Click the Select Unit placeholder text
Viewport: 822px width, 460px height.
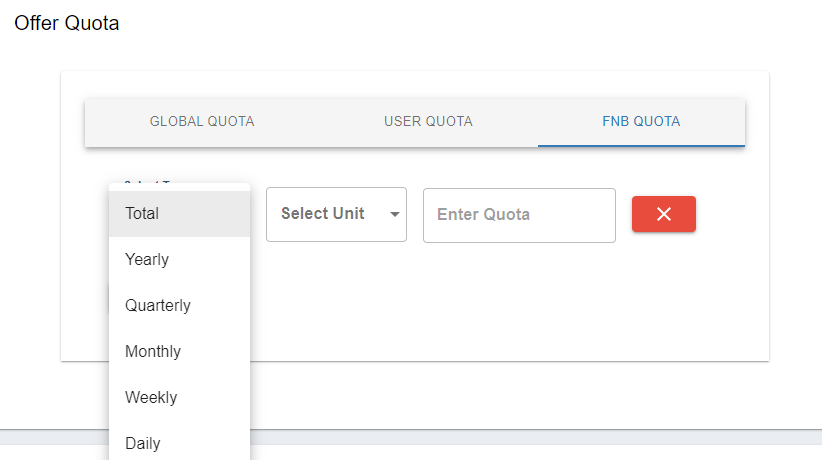[322, 214]
